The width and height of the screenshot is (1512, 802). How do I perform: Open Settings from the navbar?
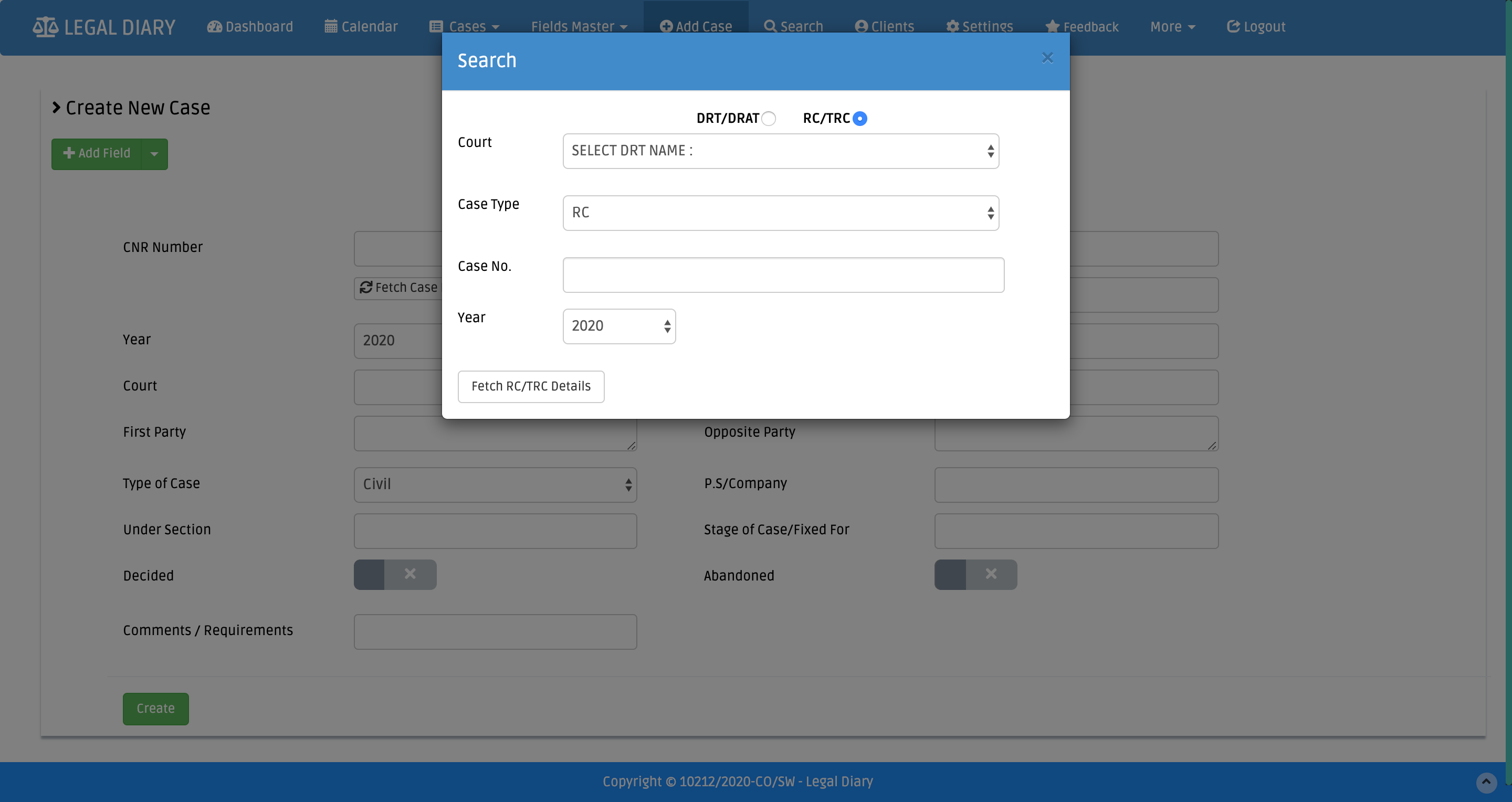pyautogui.click(x=979, y=27)
